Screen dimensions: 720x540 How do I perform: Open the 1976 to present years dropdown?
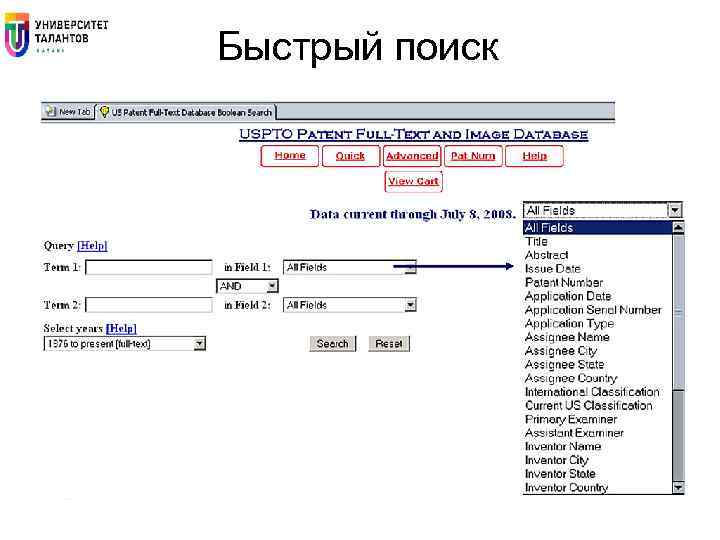point(124,343)
